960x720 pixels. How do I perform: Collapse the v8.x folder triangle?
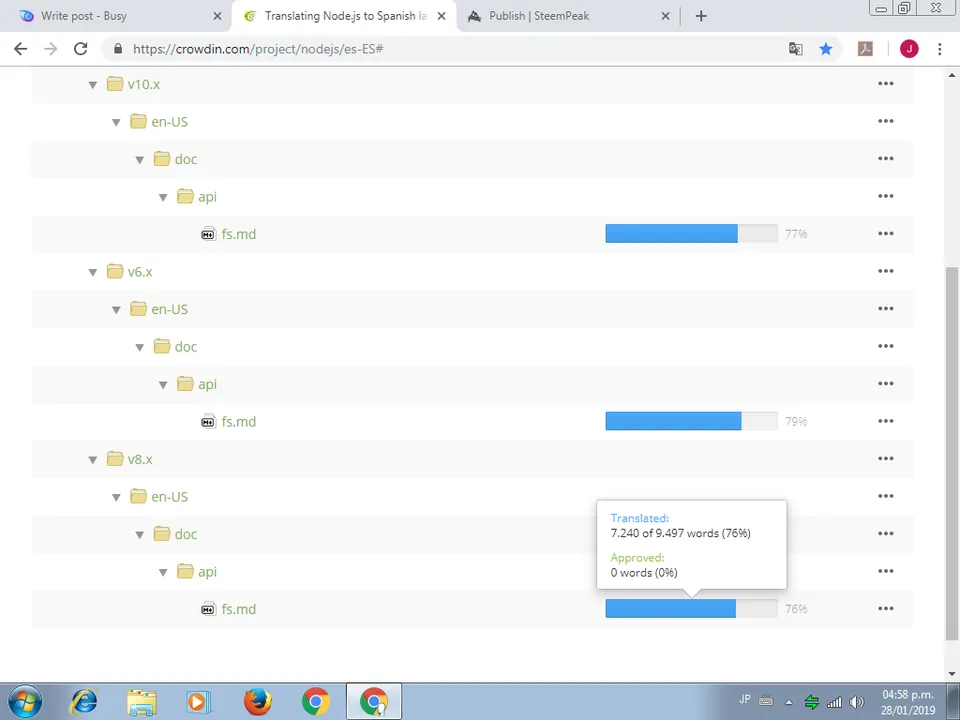coord(93,460)
